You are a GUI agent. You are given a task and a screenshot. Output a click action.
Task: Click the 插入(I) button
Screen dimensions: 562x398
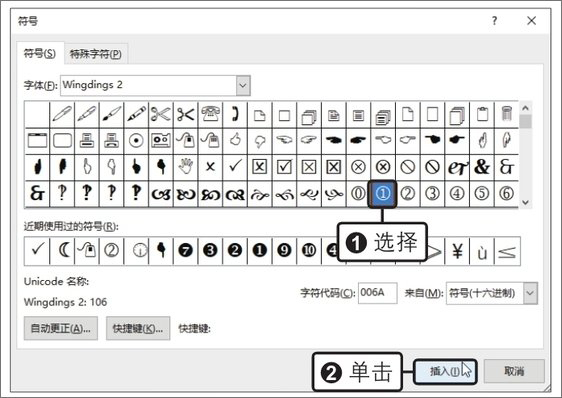pyautogui.click(x=446, y=371)
